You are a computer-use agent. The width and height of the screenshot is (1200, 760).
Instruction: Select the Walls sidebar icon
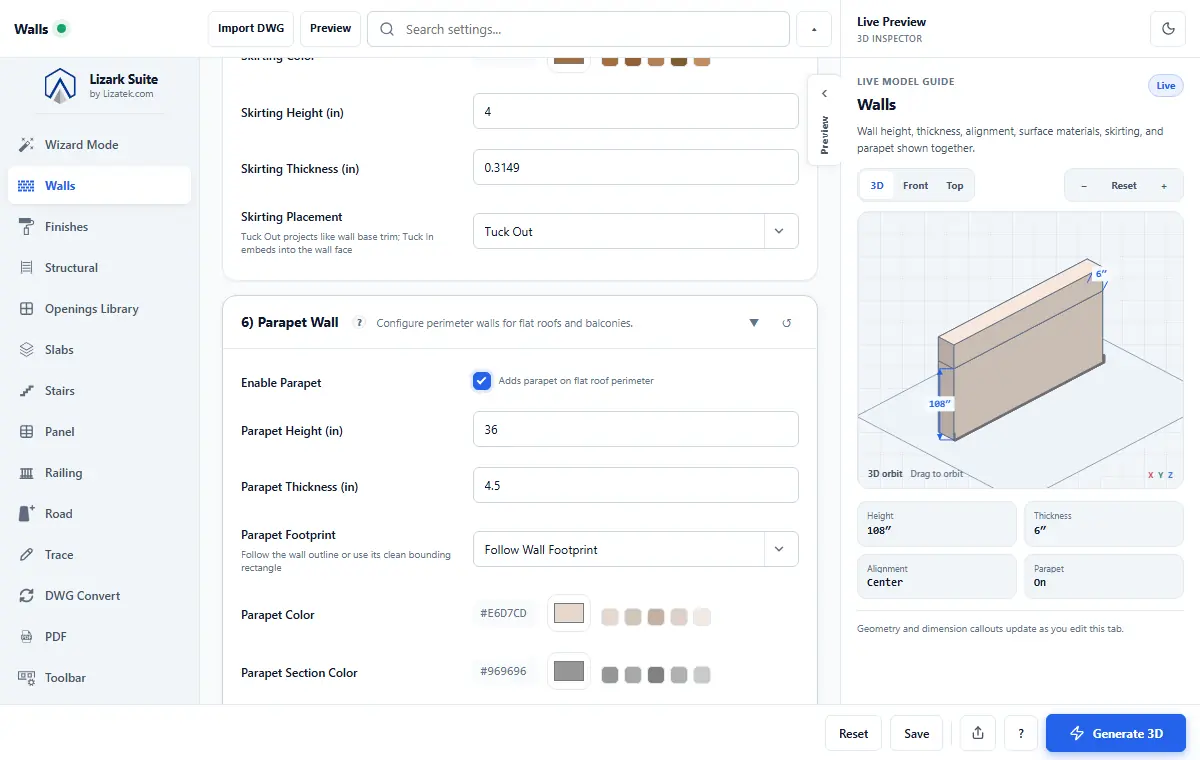pyautogui.click(x=27, y=186)
